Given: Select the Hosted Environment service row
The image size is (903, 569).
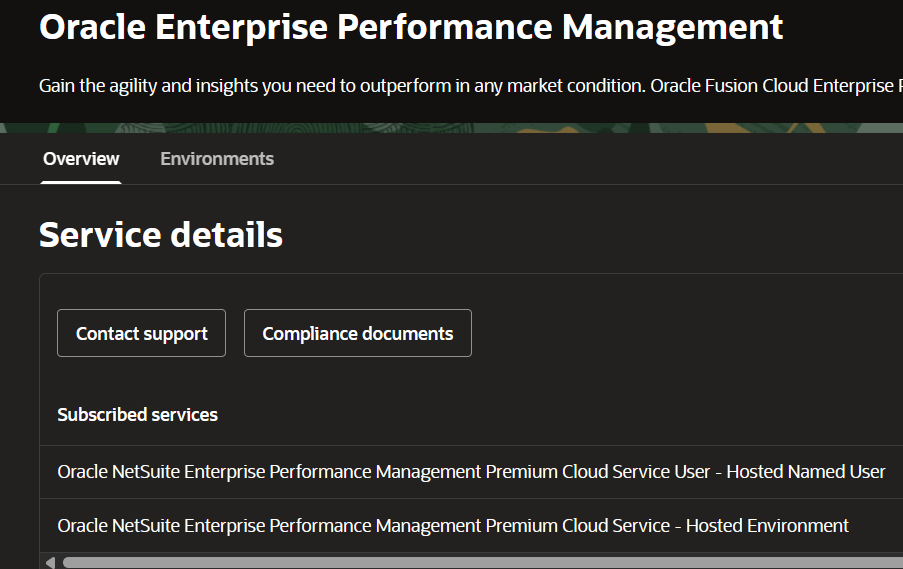Looking at the screenshot, I should [x=453, y=525].
